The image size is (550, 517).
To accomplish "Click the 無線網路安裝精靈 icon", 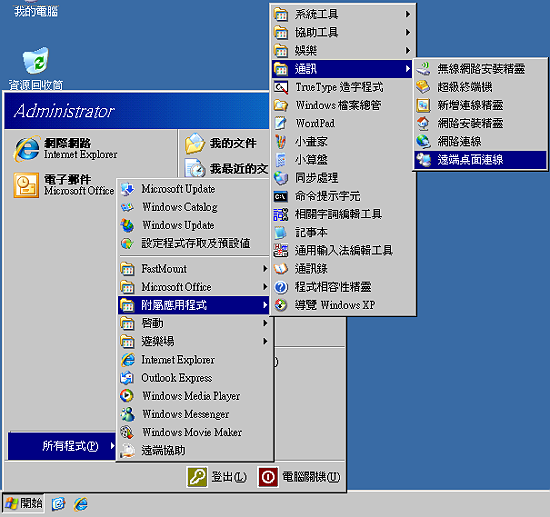I will tap(423, 69).
